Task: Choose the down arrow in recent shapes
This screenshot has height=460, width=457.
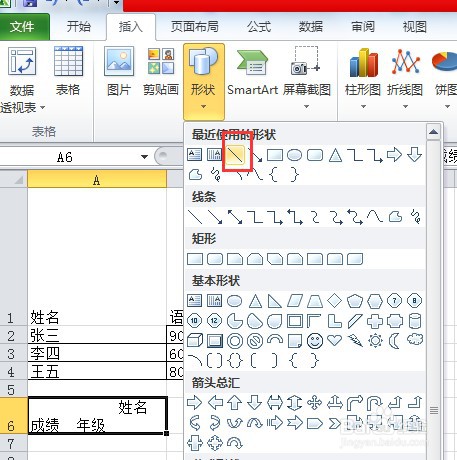Action: [415, 155]
